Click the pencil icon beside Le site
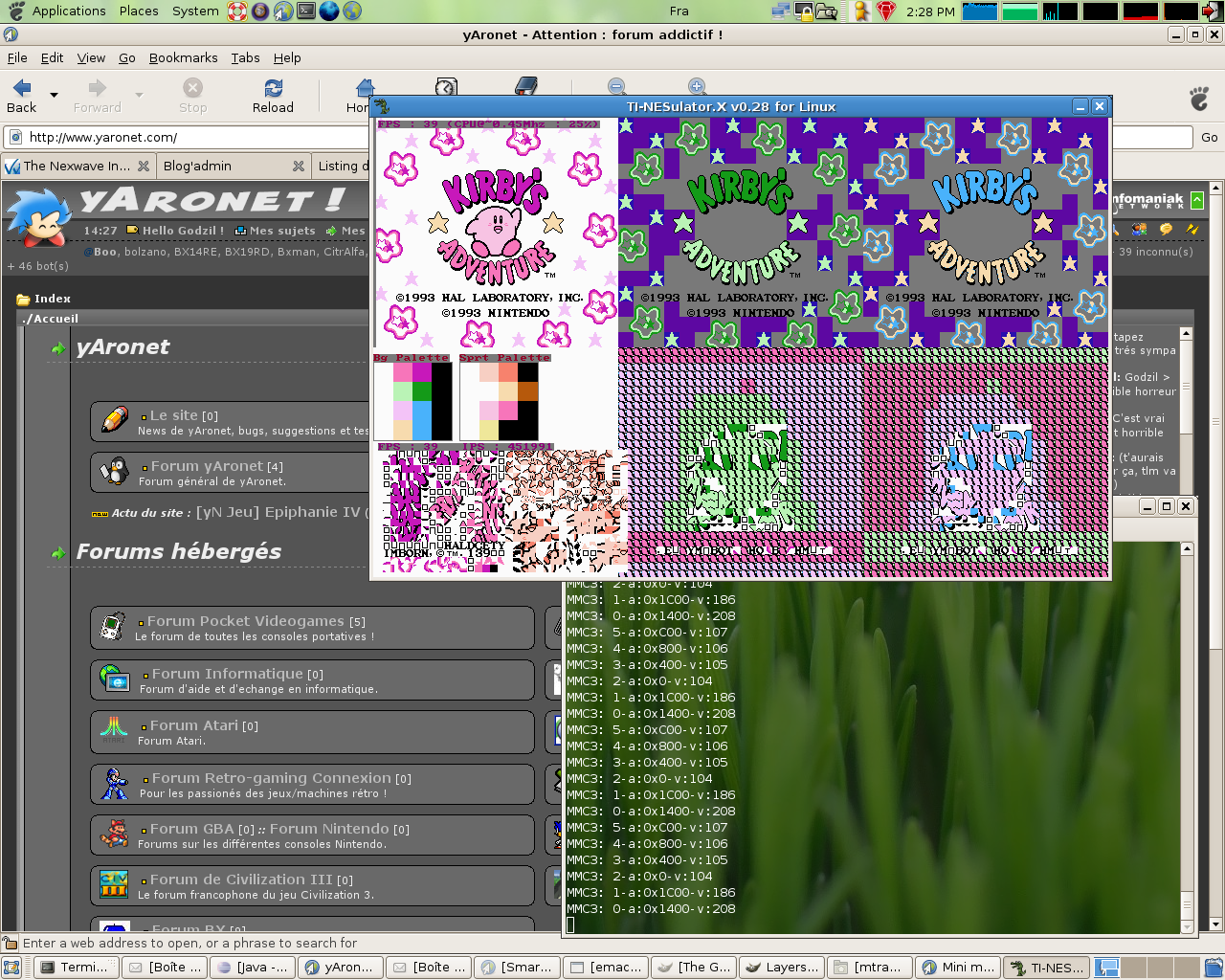1225x980 pixels. pyautogui.click(x=115, y=419)
